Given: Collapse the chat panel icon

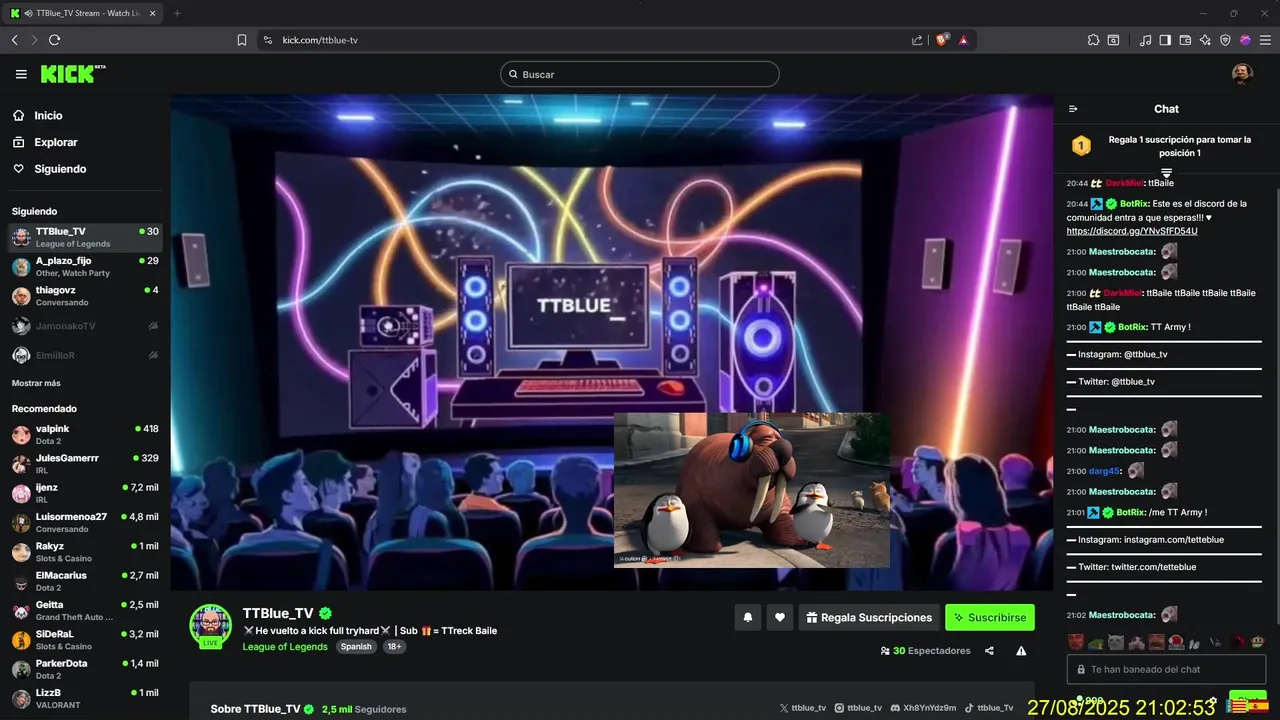Looking at the screenshot, I should [x=1073, y=109].
